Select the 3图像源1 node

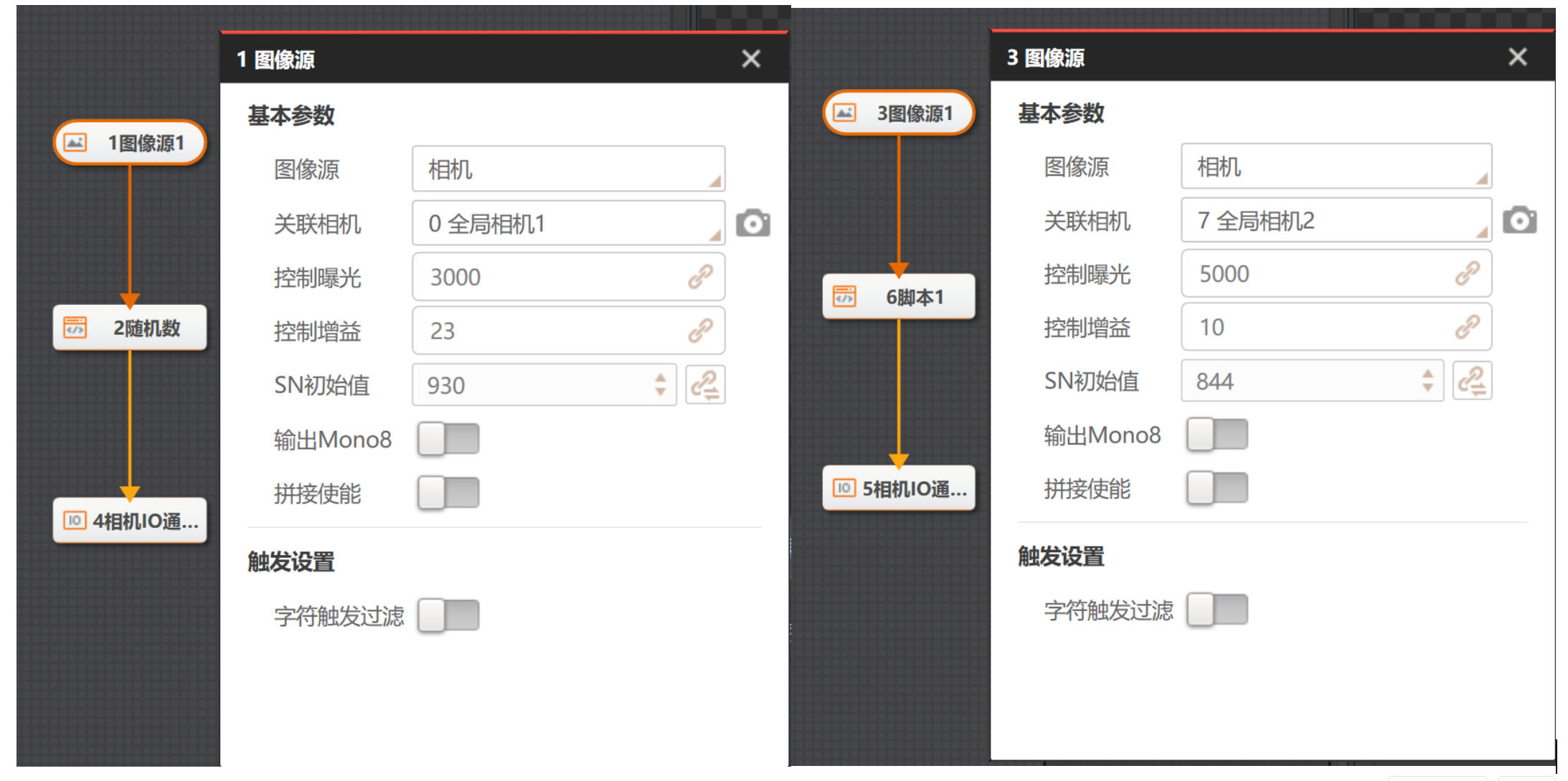coord(898,113)
